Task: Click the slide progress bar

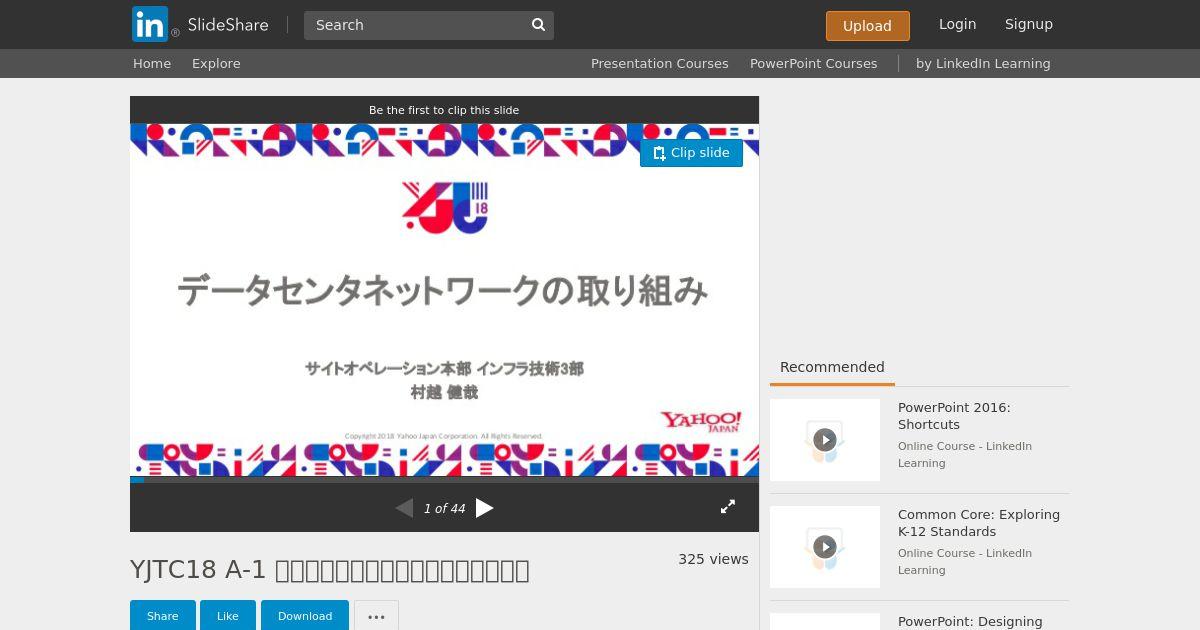Action: pyautogui.click(x=444, y=480)
